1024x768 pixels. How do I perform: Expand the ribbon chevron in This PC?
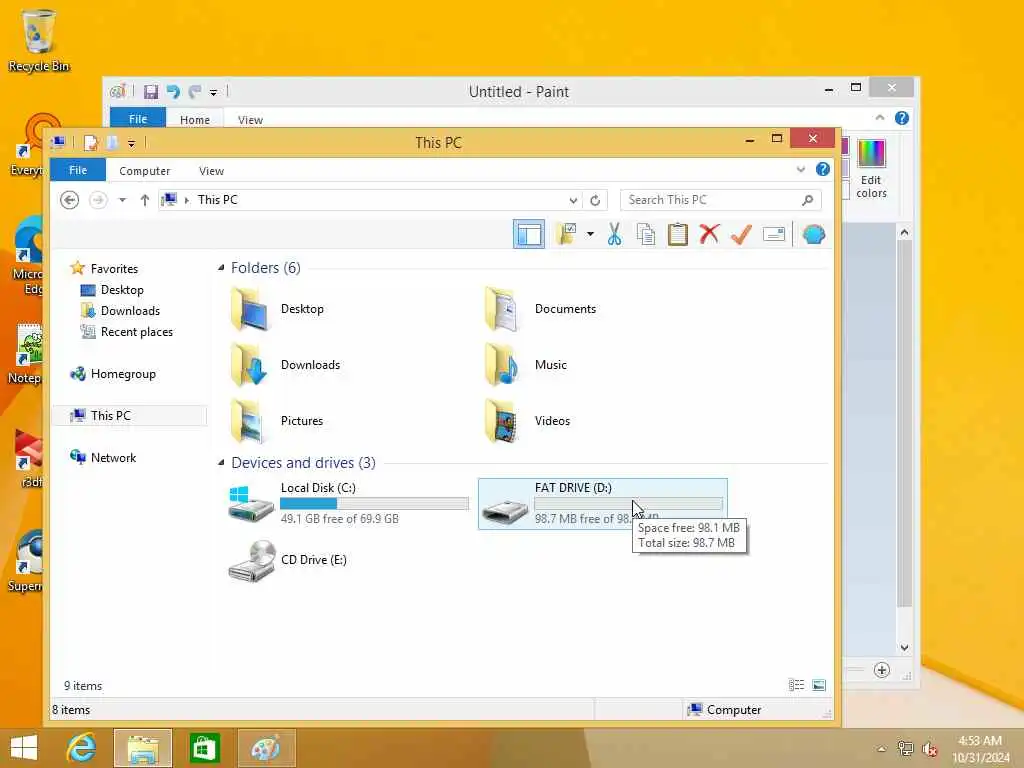coord(801,169)
